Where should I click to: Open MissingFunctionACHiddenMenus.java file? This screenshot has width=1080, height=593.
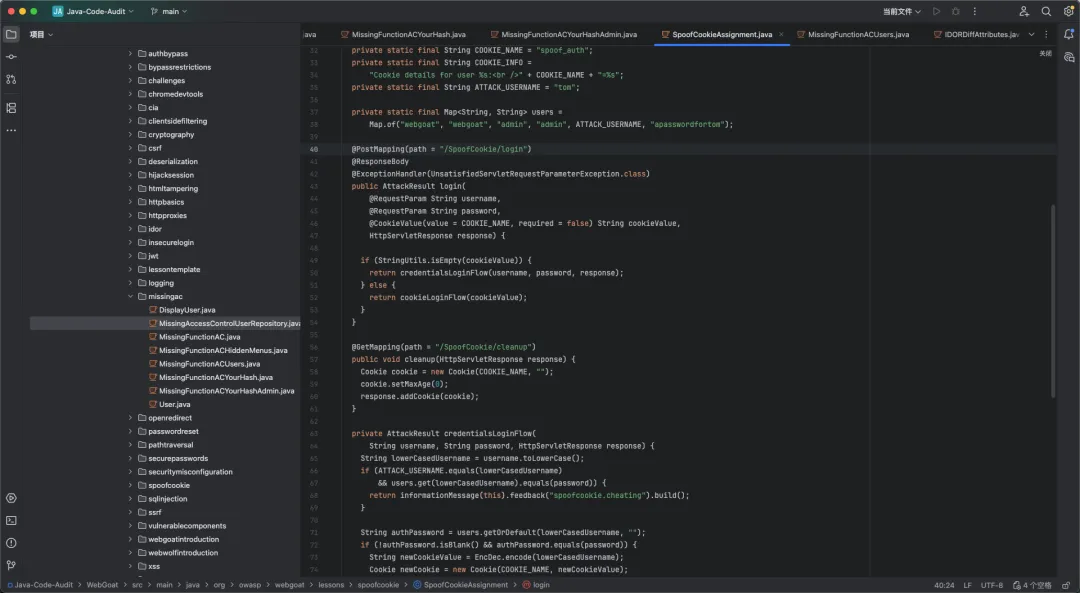click(218, 350)
